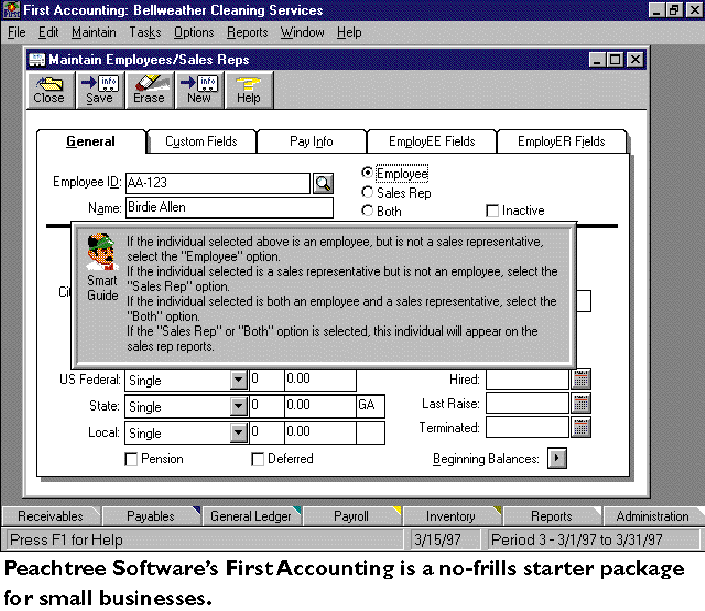
Task: Click the Last Raise date field
Action: pyautogui.click(x=527, y=403)
